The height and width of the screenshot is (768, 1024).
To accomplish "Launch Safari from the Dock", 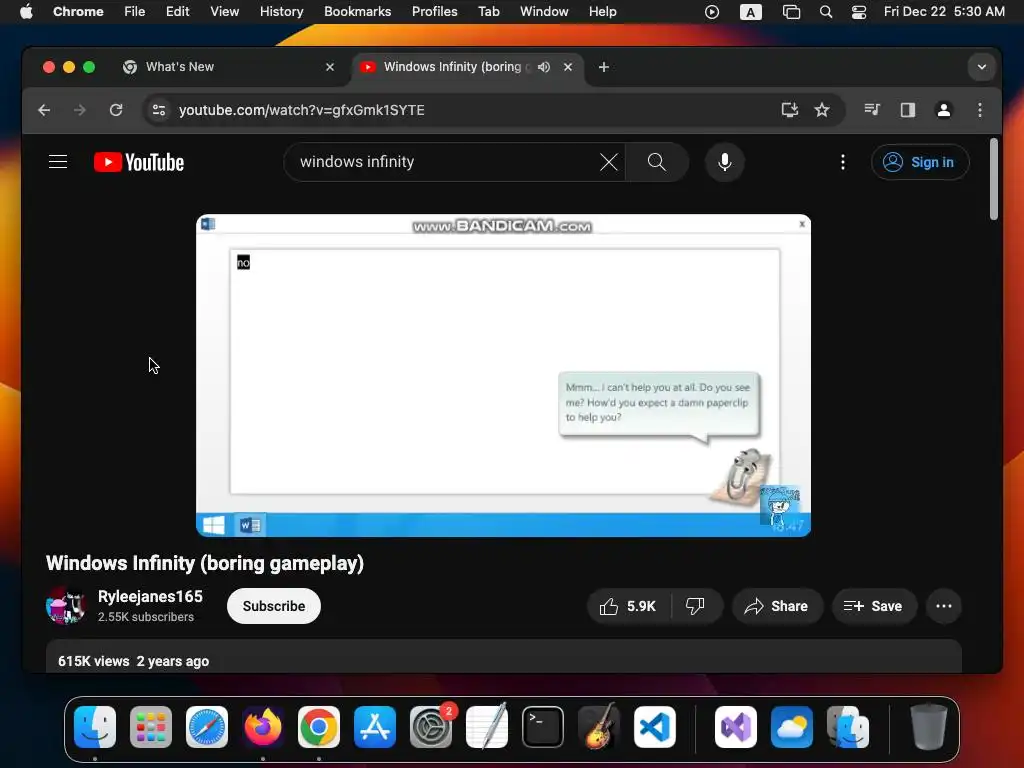I will tap(207, 727).
